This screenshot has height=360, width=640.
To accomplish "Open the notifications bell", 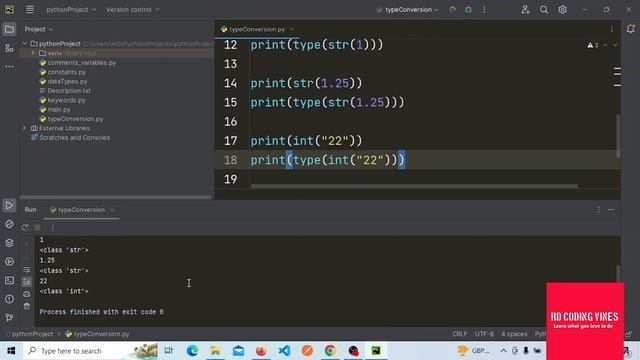I will coord(631,29).
